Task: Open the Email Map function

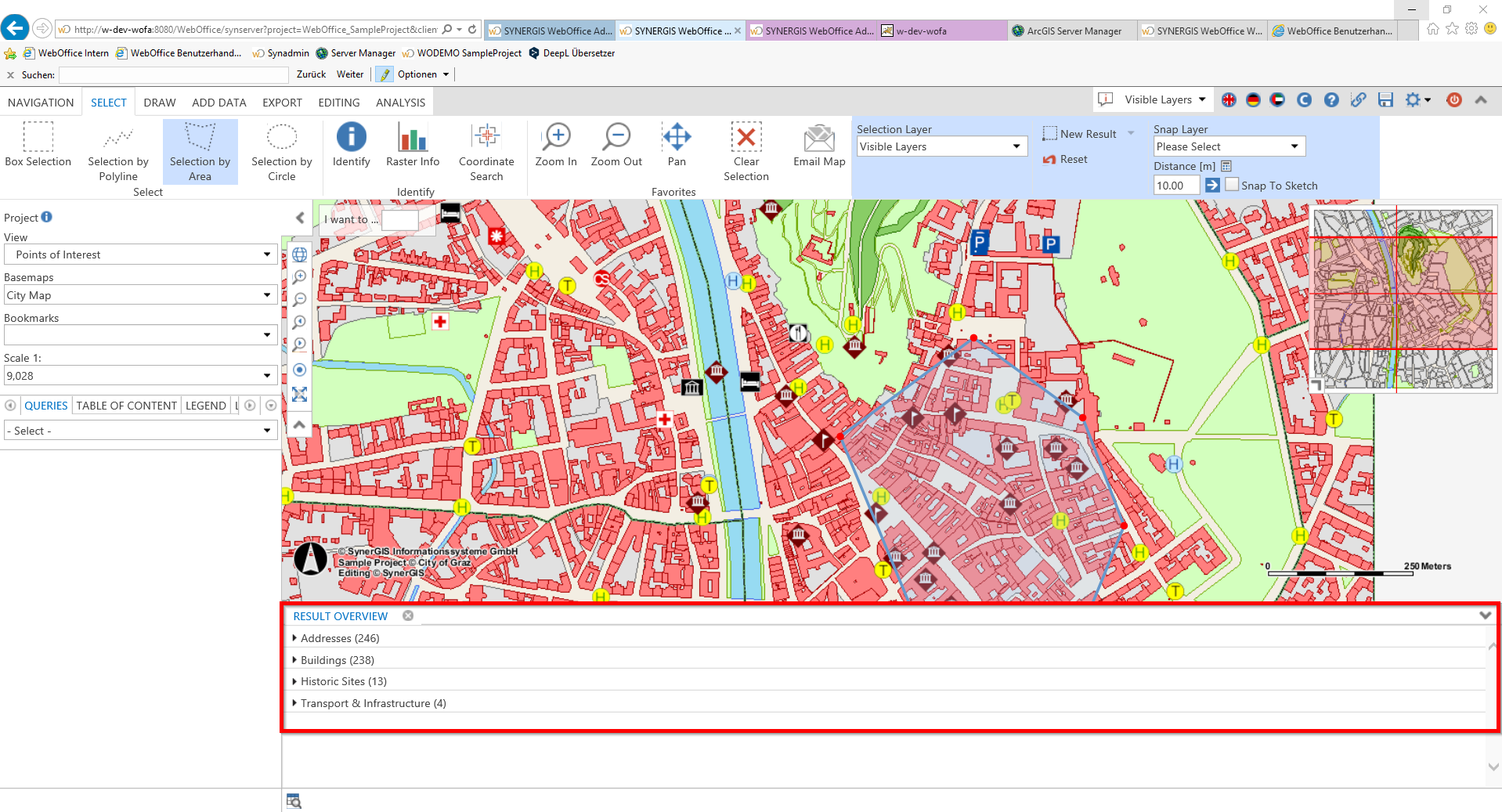Action: click(x=818, y=149)
